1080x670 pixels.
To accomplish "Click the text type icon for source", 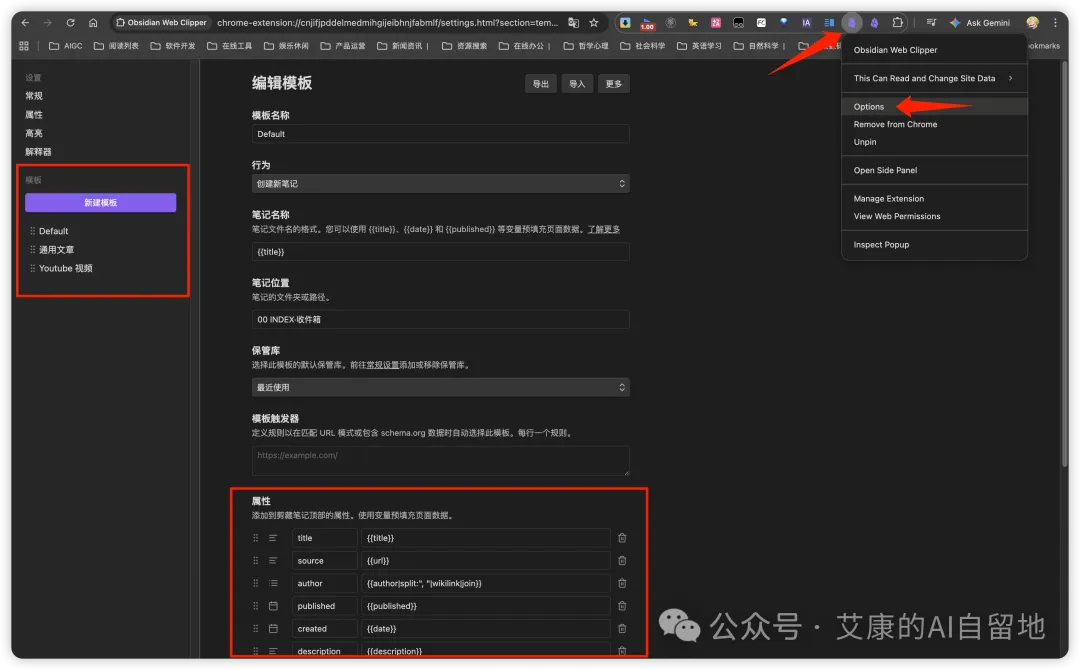I will (273, 561).
